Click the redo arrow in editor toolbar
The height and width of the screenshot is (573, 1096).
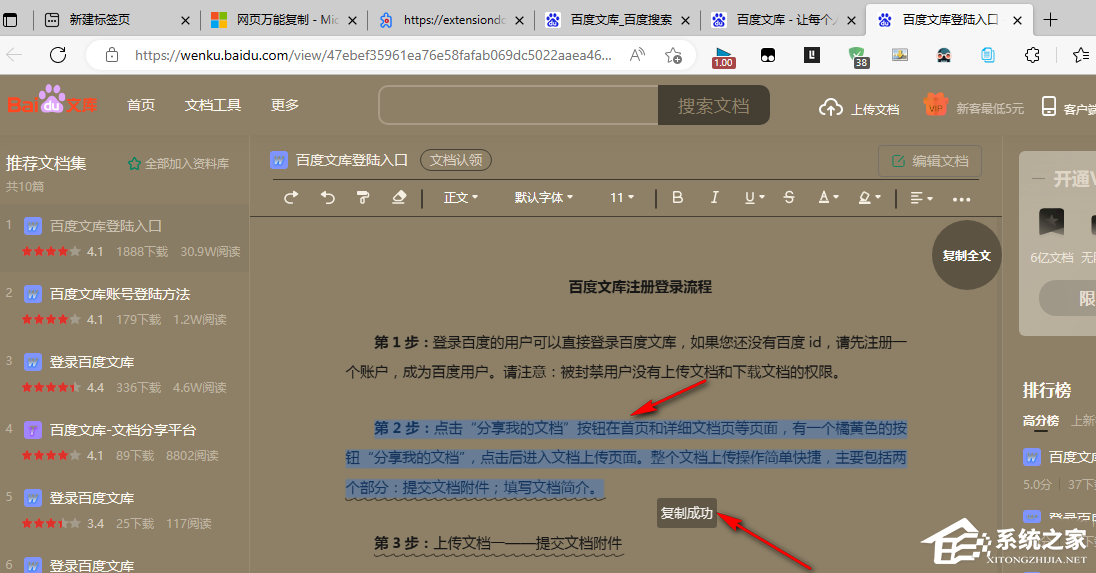[291, 198]
